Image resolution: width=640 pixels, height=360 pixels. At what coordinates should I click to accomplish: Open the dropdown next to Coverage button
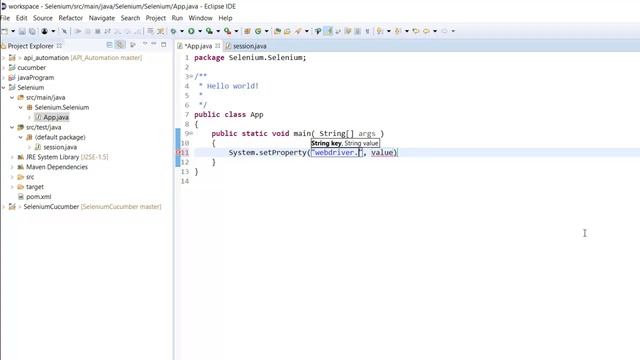(x=218, y=31)
